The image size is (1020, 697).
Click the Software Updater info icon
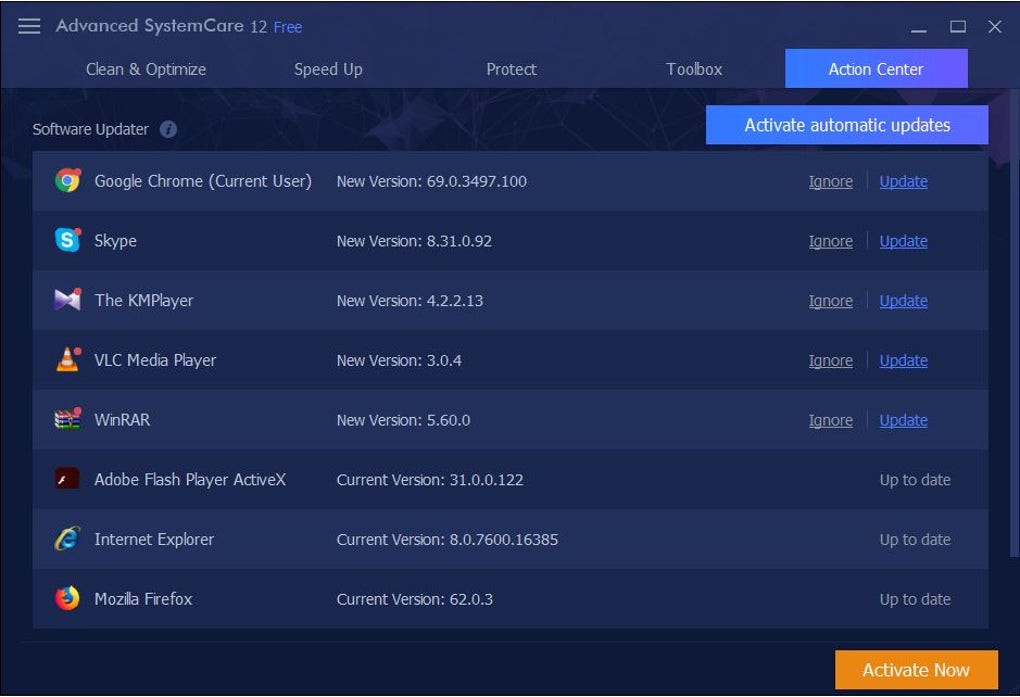click(x=168, y=129)
